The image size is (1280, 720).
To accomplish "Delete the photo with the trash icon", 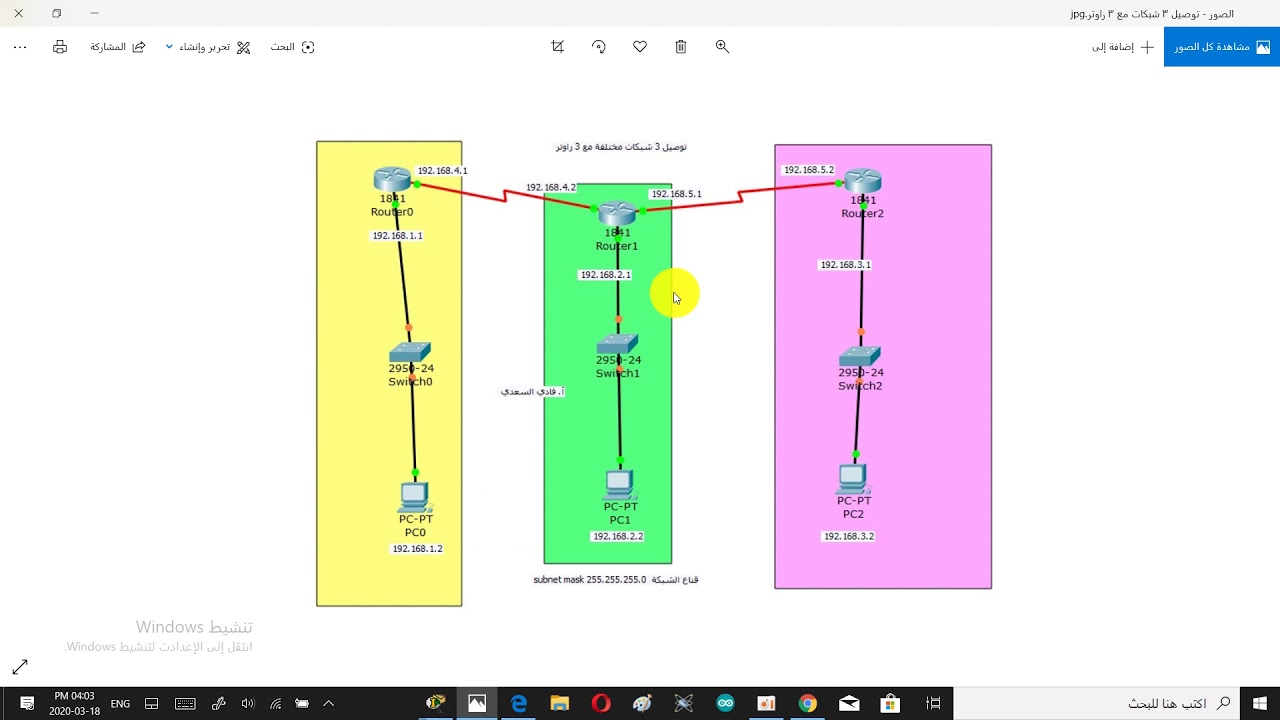I will point(681,47).
